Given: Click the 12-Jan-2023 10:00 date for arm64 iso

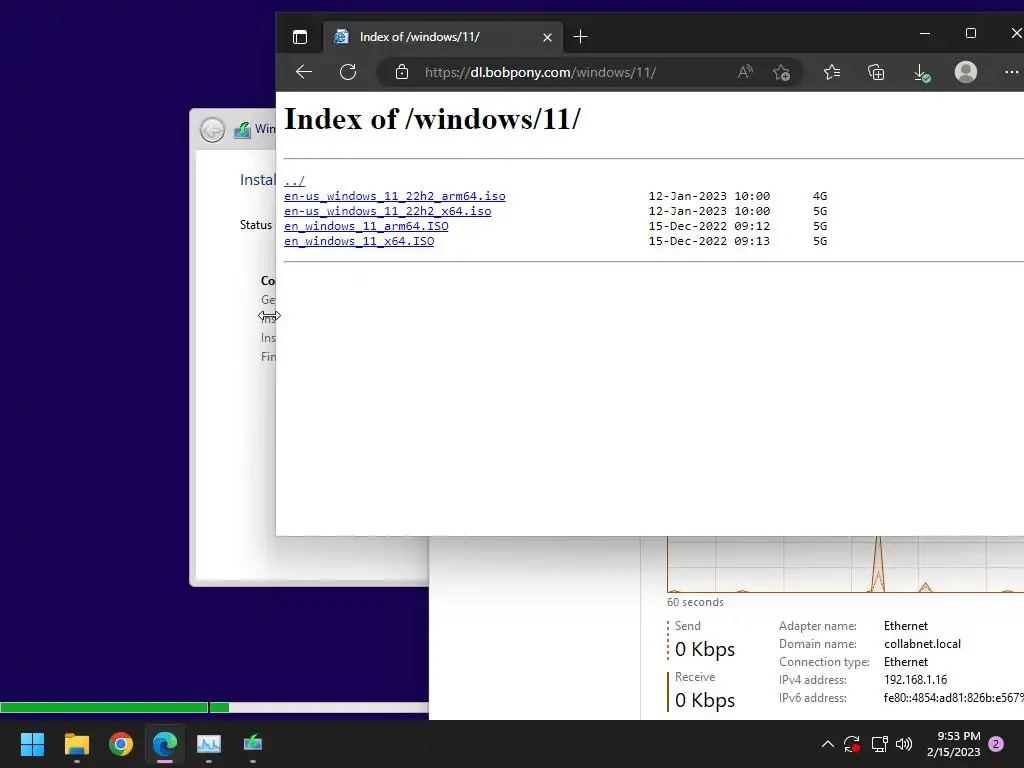Looking at the screenshot, I should pyautogui.click(x=709, y=196).
